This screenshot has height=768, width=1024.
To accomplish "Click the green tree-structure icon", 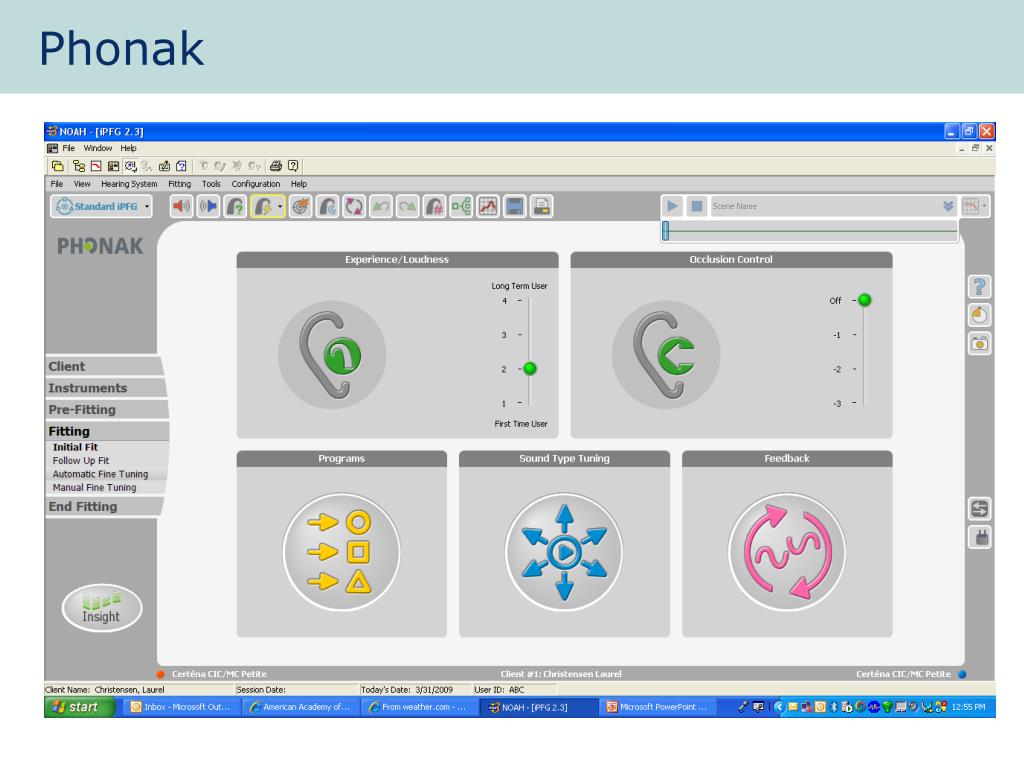I will 461,206.
